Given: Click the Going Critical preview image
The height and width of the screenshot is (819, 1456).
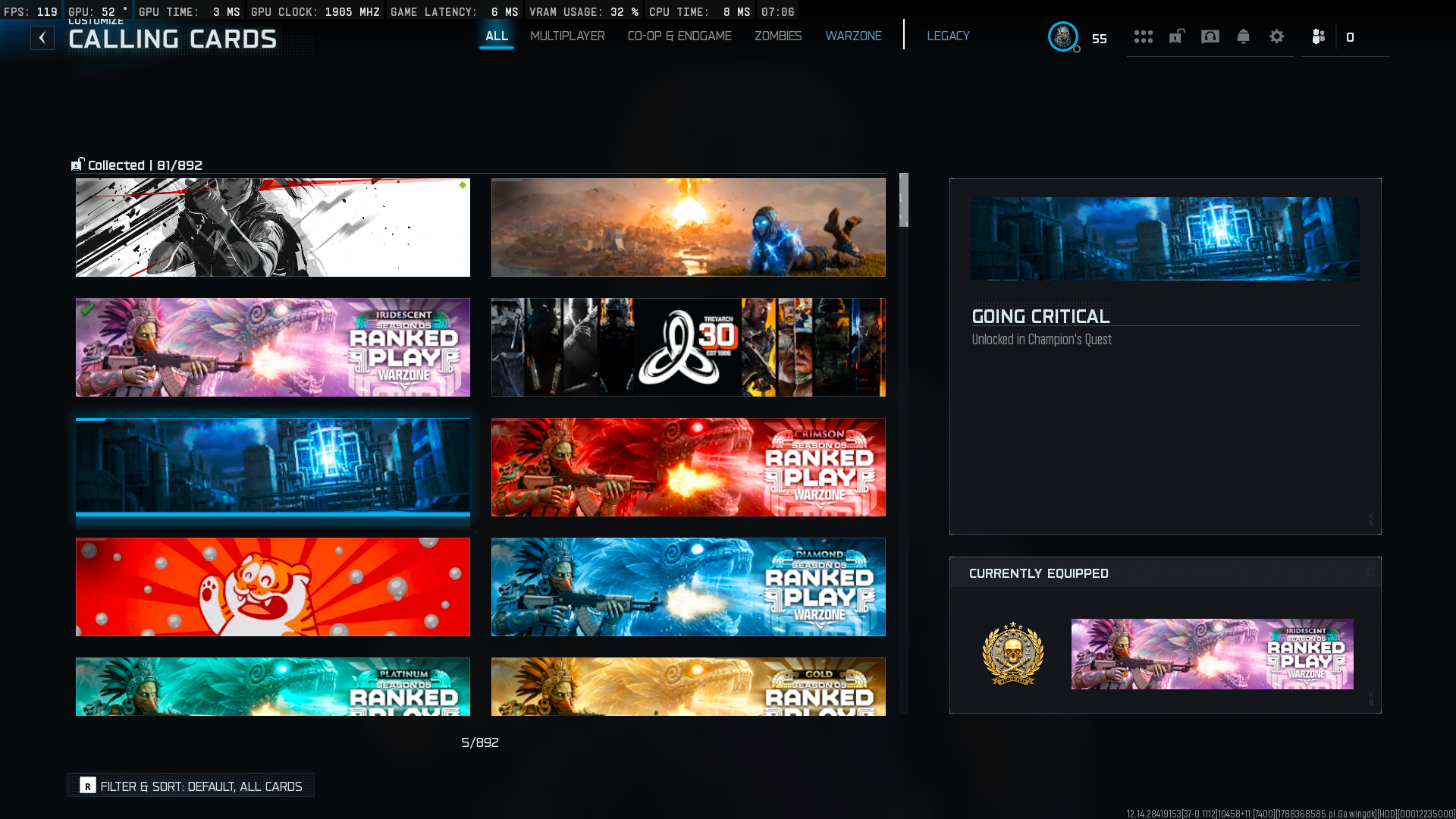Looking at the screenshot, I should pos(1165,239).
